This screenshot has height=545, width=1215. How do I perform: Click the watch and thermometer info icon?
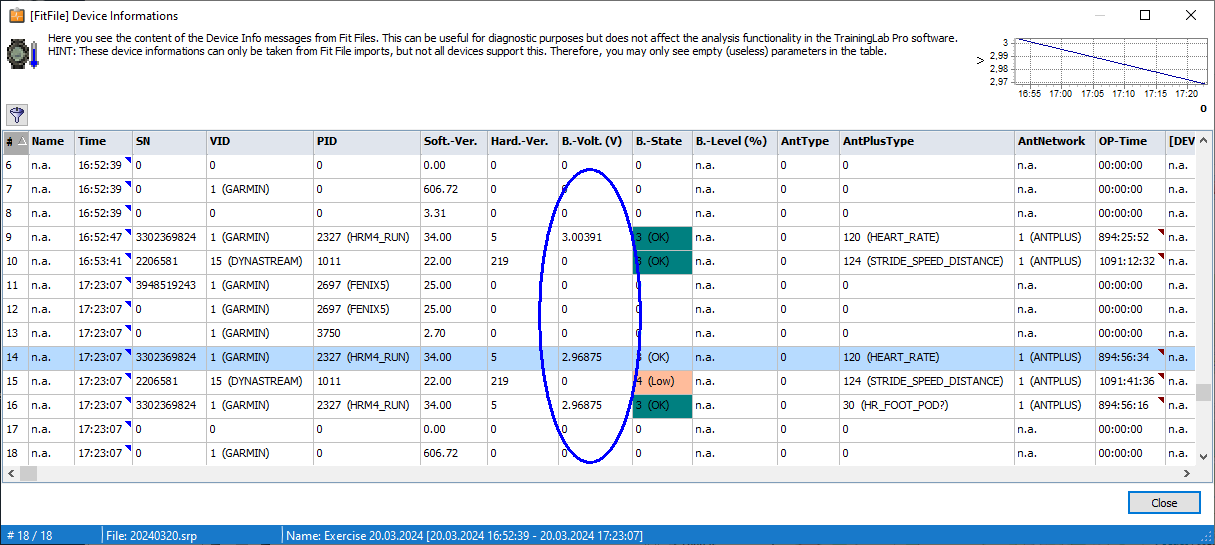22,52
